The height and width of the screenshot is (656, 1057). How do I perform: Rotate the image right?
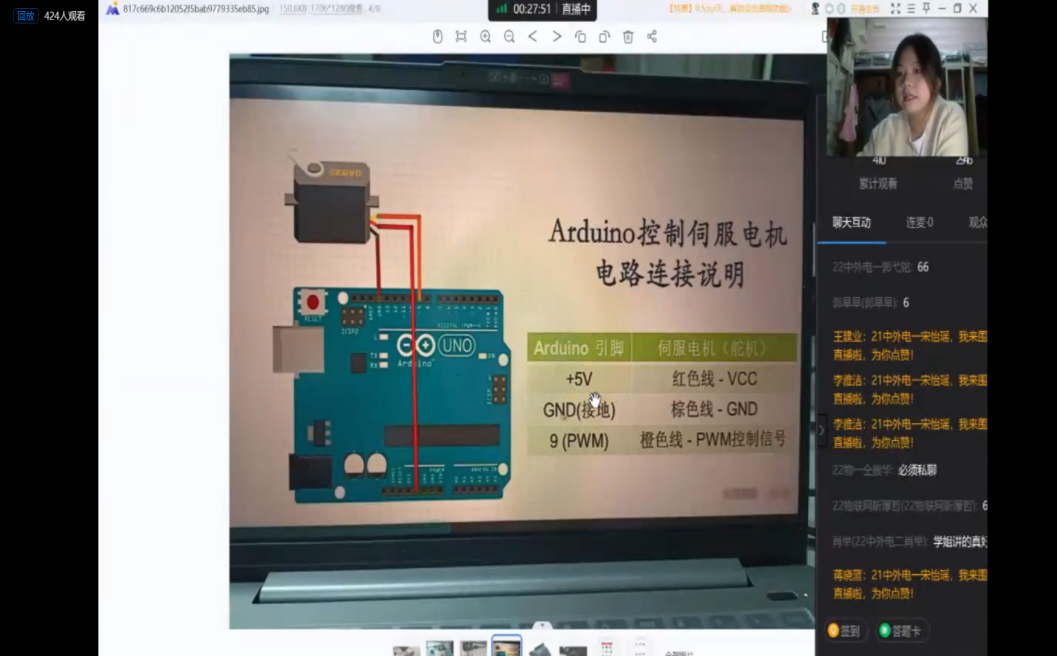605,36
